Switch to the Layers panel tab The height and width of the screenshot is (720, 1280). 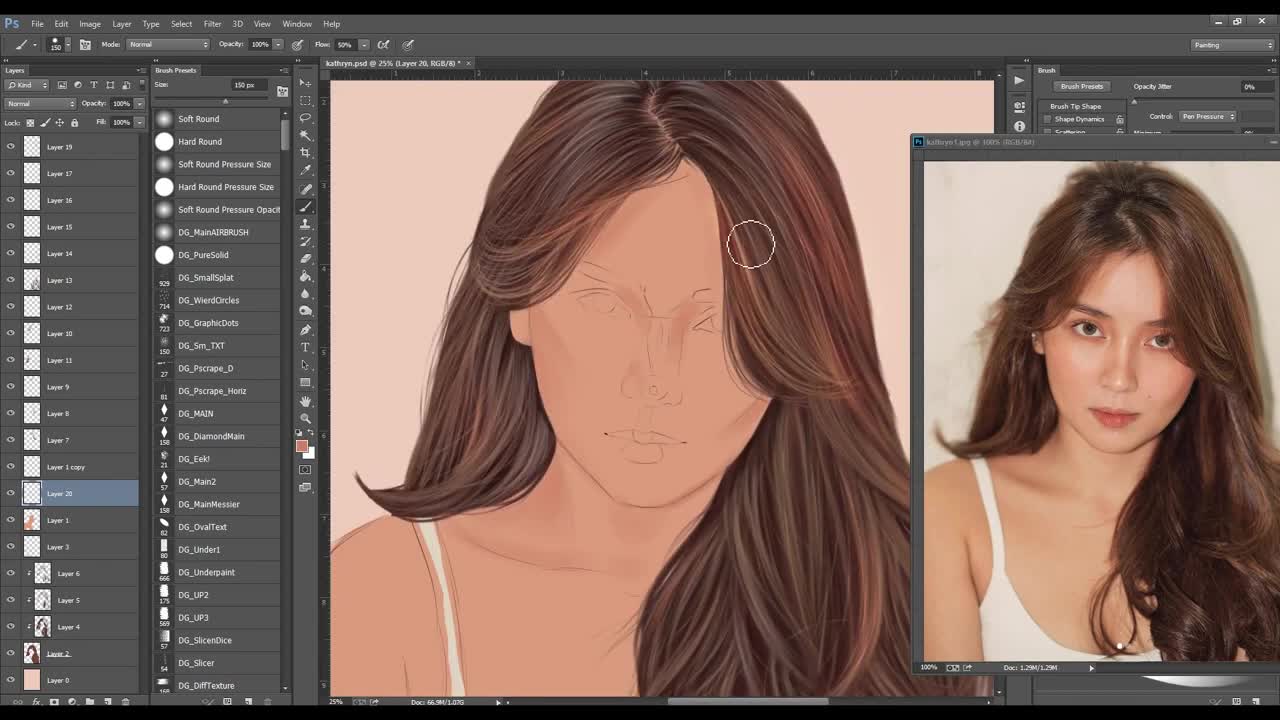pyautogui.click(x=15, y=70)
